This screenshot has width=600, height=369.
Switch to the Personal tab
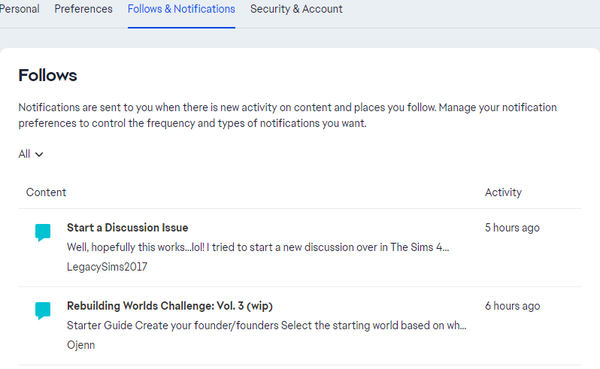(20, 9)
